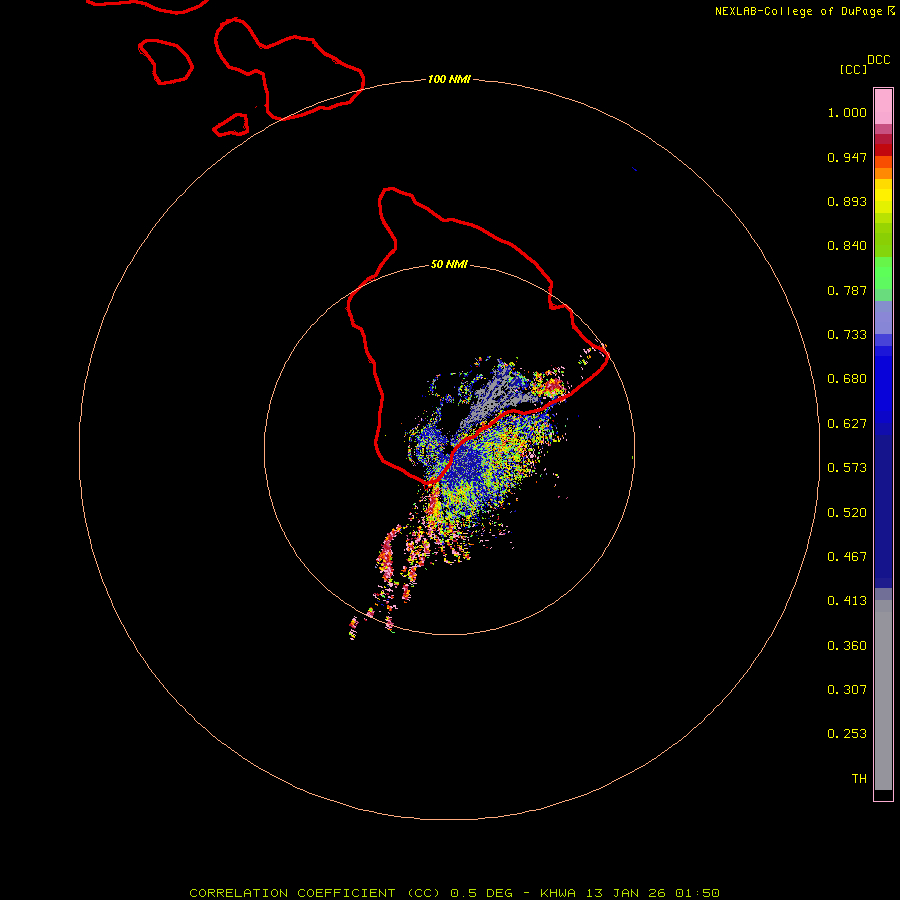The height and width of the screenshot is (900, 900).
Task: Click the [CC] units label
Action: point(853,70)
